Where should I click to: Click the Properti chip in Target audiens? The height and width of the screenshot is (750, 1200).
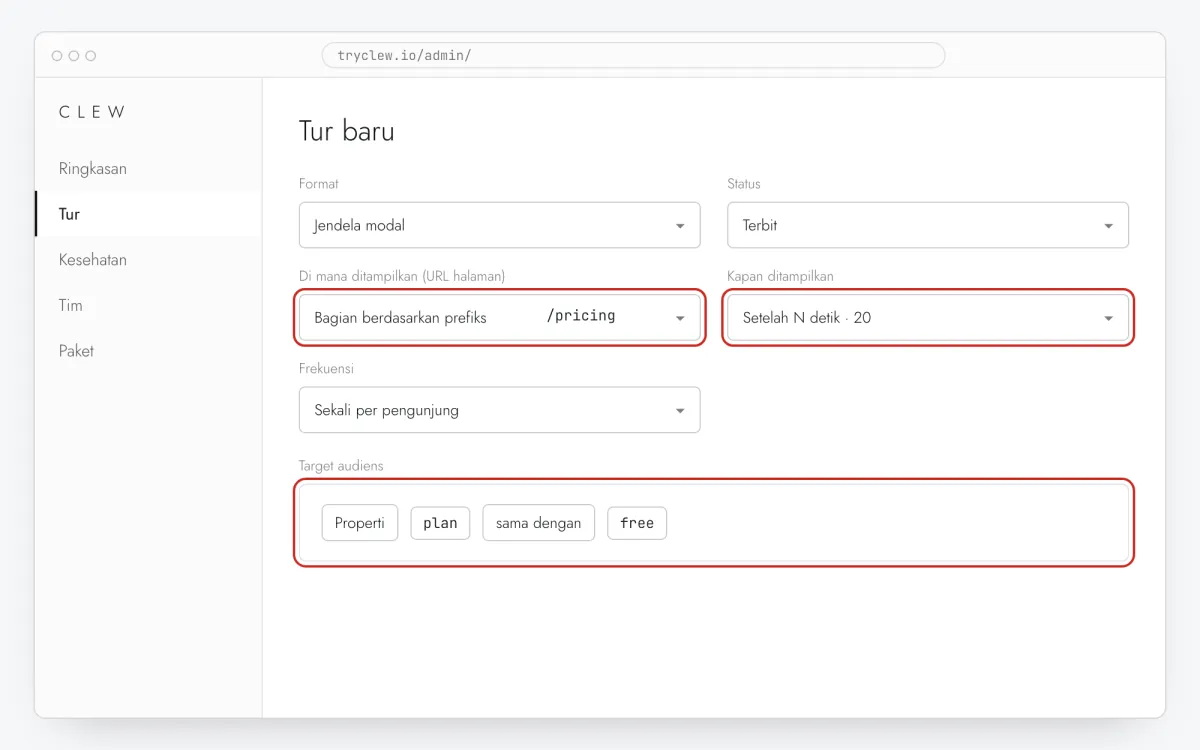pyautogui.click(x=360, y=523)
